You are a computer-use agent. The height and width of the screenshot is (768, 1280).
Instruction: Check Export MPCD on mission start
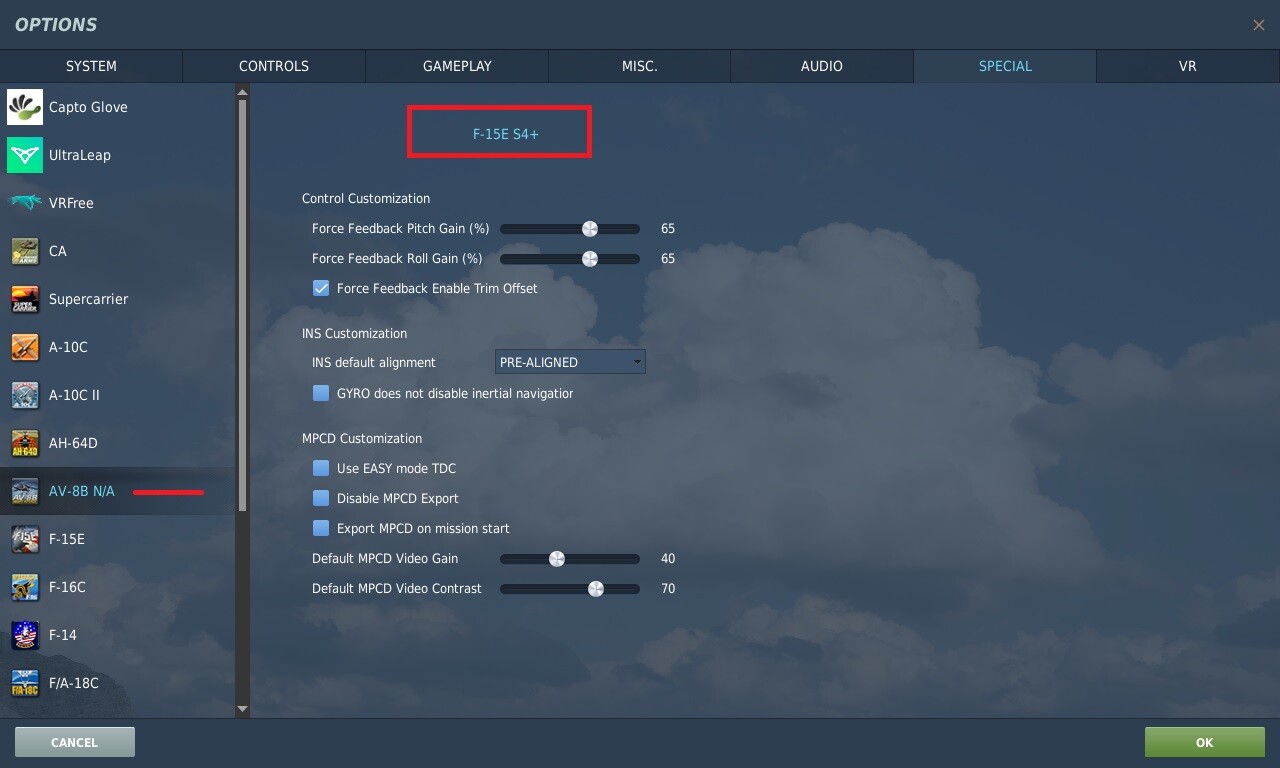pos(321,528)
